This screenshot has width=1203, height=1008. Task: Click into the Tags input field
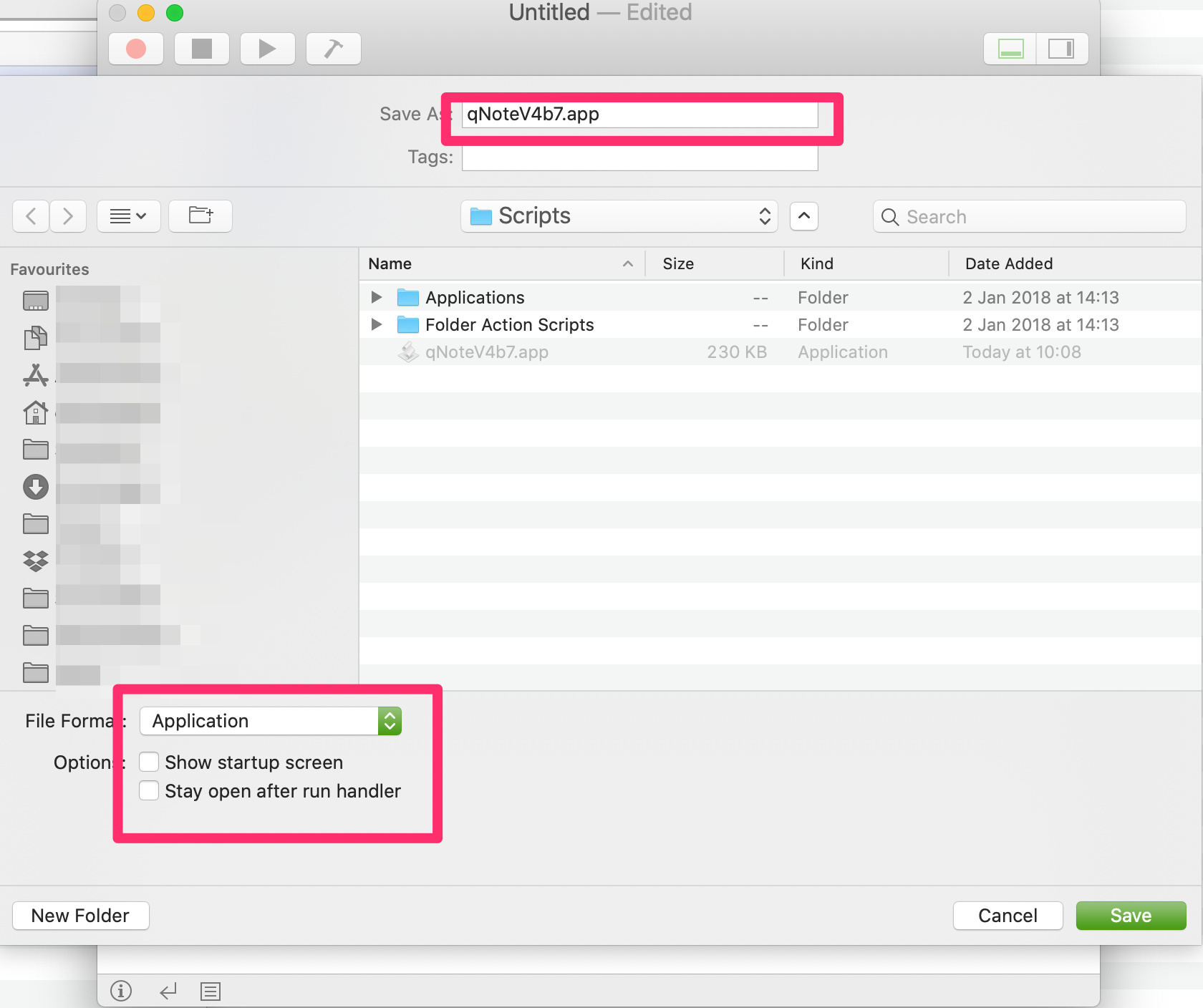(639, 157)
